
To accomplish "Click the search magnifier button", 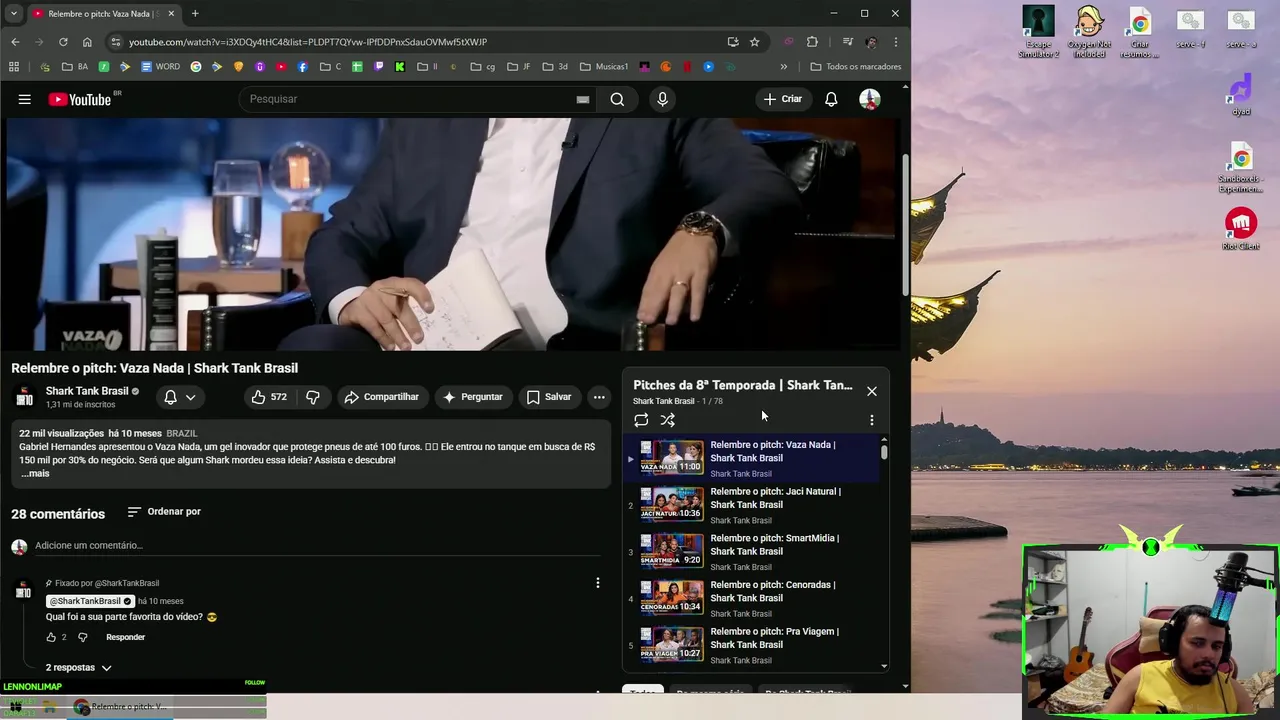I will pos(617,99).
